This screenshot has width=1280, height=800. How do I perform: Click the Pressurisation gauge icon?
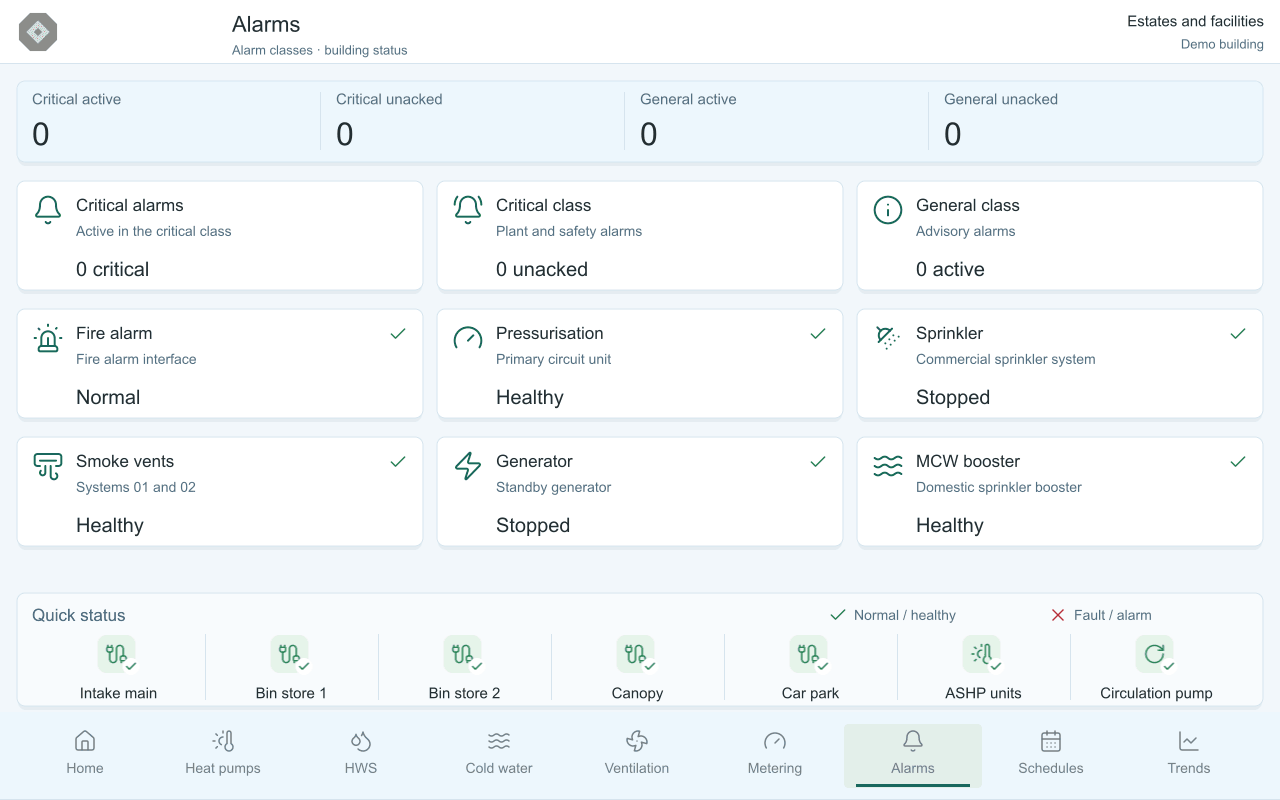pos(468,337)
